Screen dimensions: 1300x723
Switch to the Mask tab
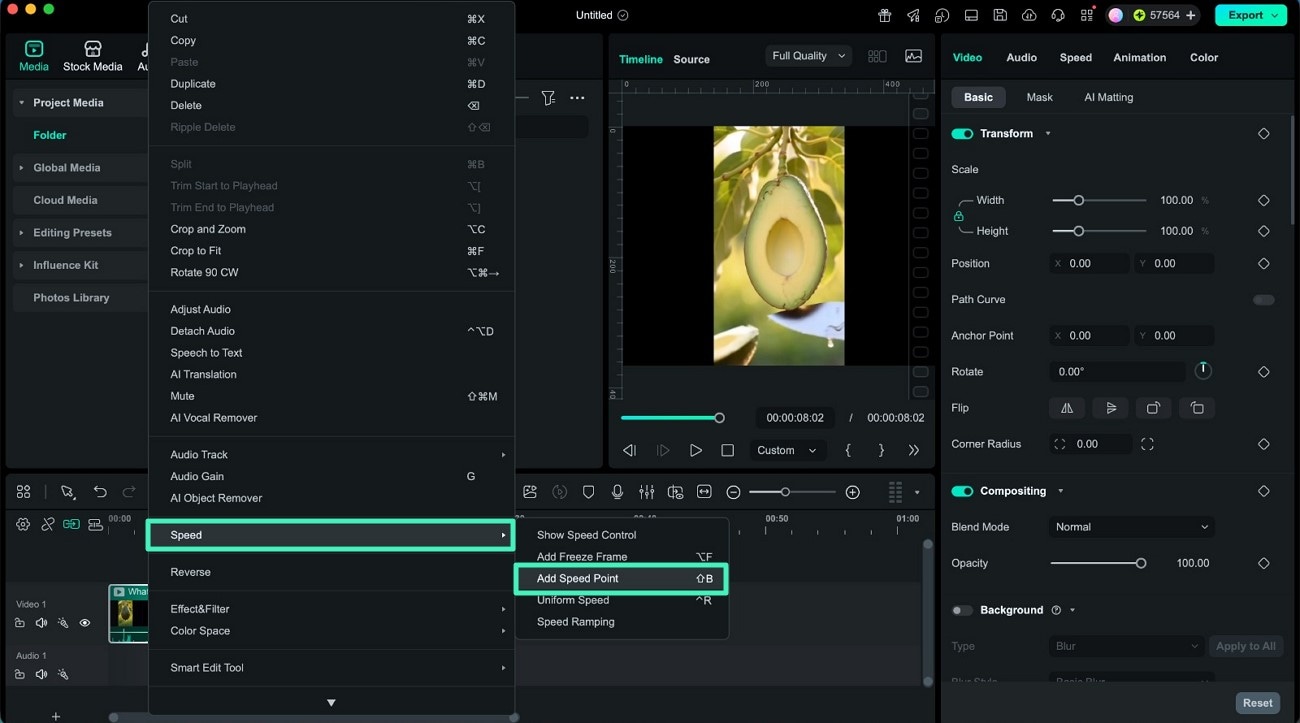point(1039,97)
